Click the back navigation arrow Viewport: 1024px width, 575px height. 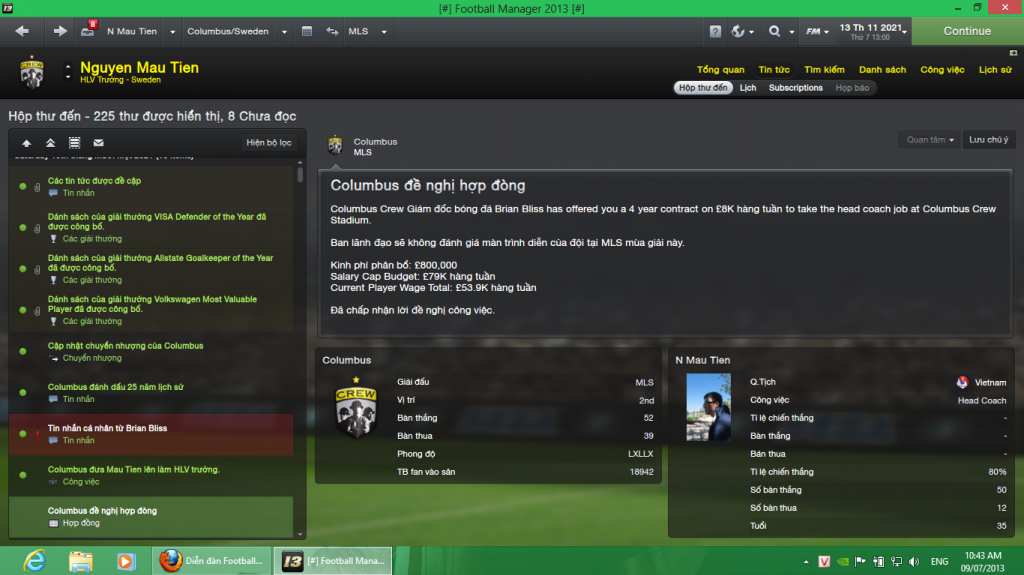pos(22,31)
